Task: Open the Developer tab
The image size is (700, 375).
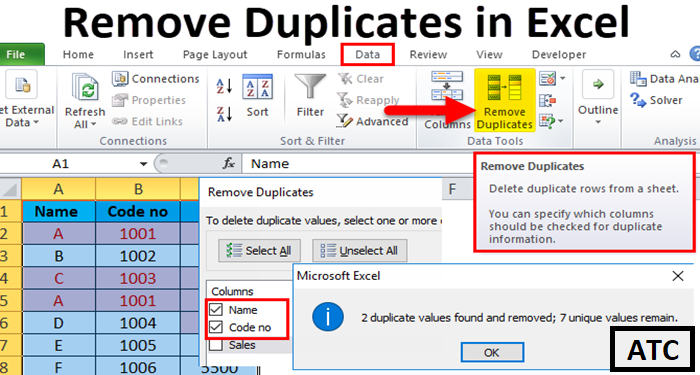Action: (558, 54)
